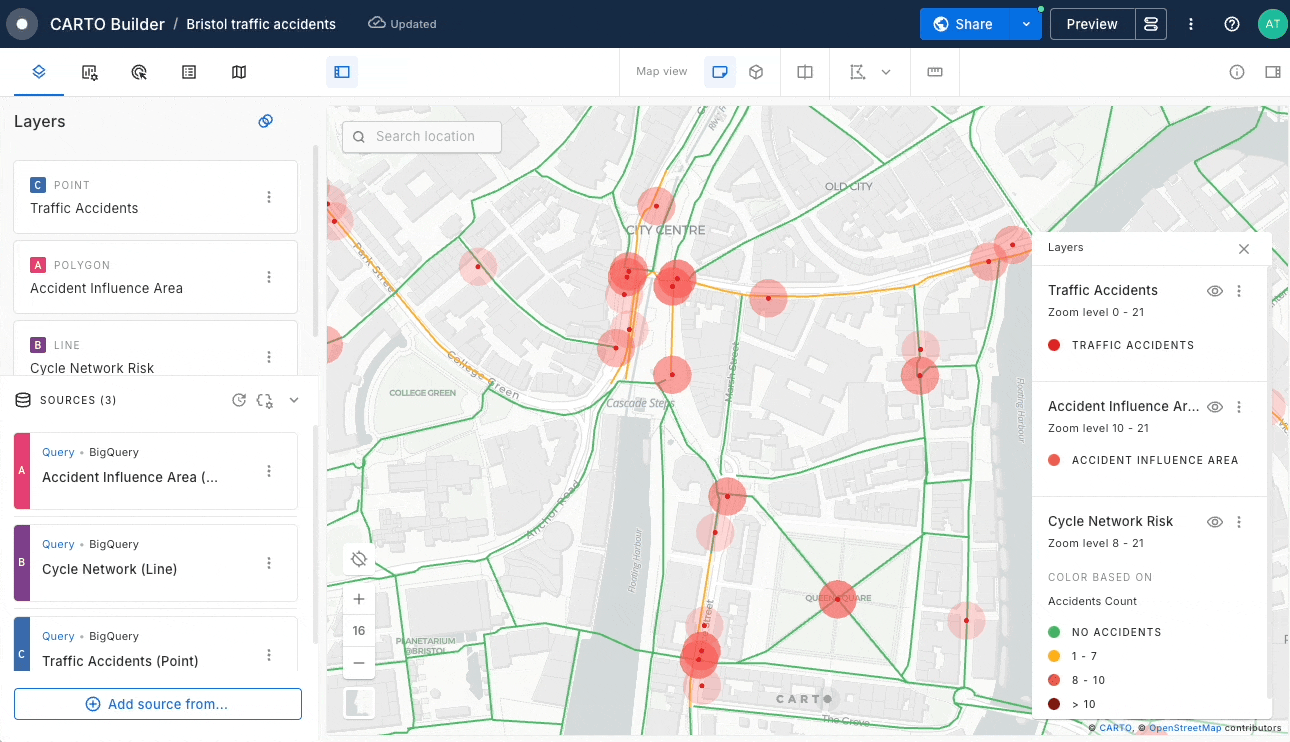Viewport: 1290px width, 742px height.
Task: Click the Preview button
Action: tap(1091, 24)
